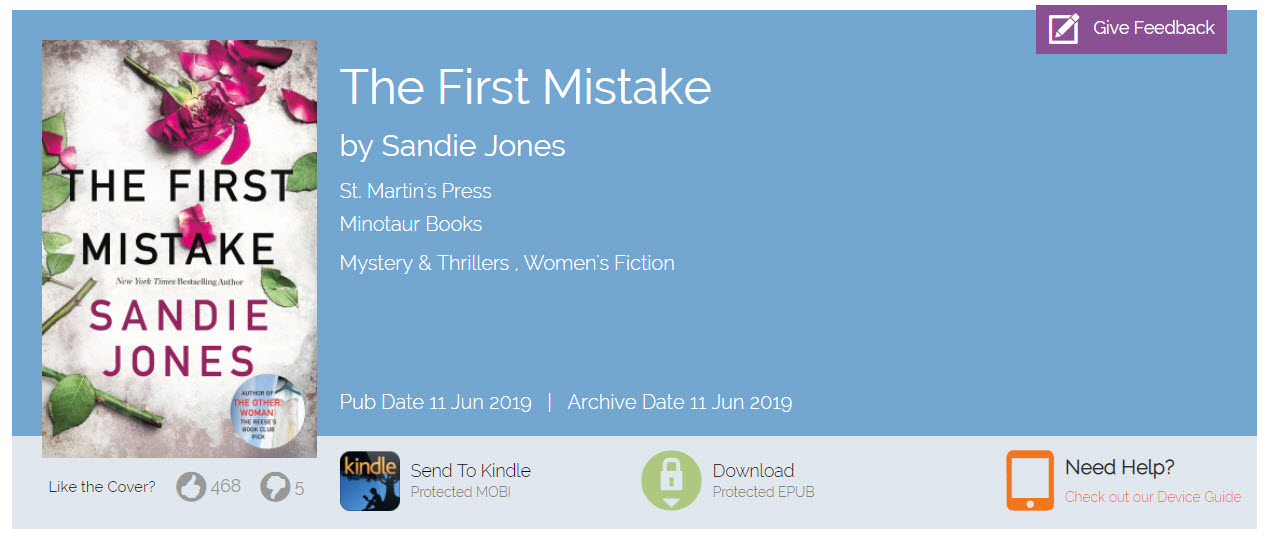Browse the Women's Fiction category

tap(599, 263)
